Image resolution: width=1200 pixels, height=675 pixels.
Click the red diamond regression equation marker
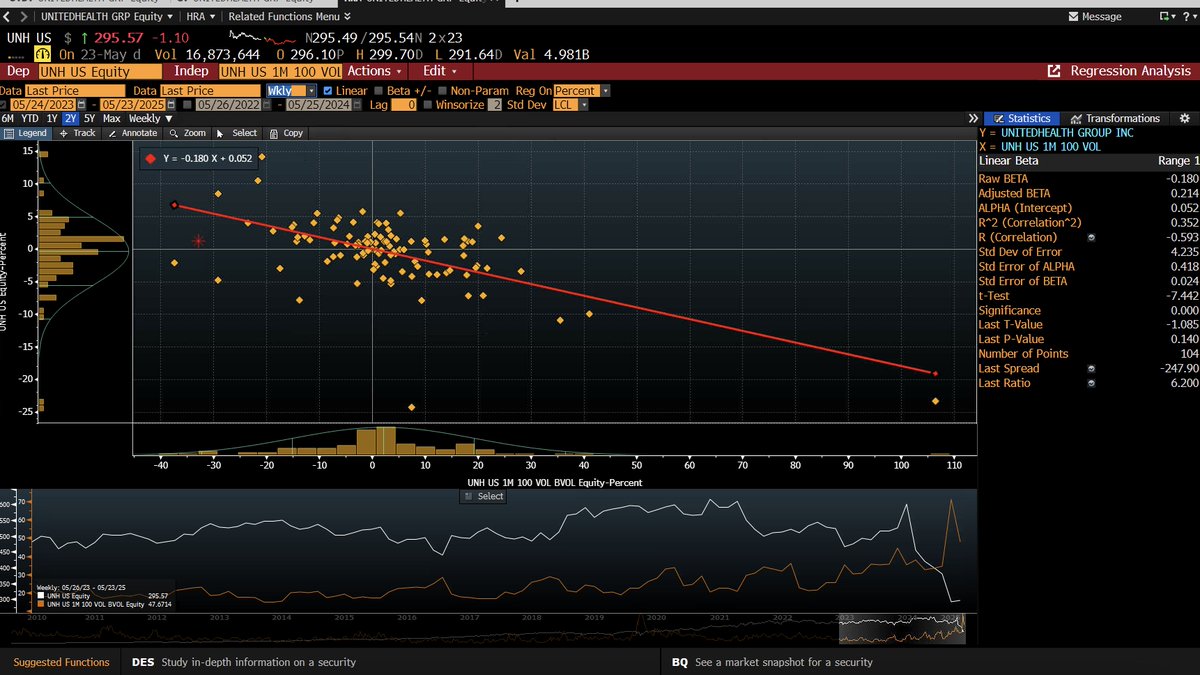click(150, 158)
